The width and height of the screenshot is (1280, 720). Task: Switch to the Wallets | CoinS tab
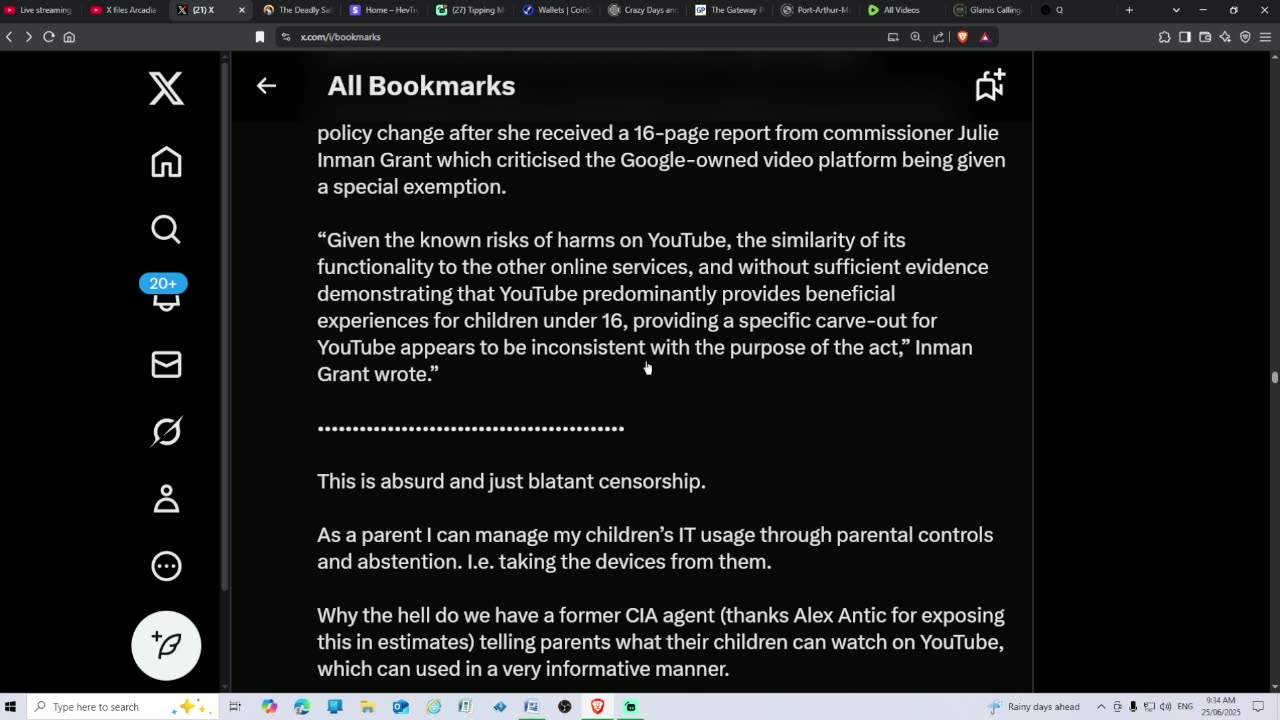[557, 10]
